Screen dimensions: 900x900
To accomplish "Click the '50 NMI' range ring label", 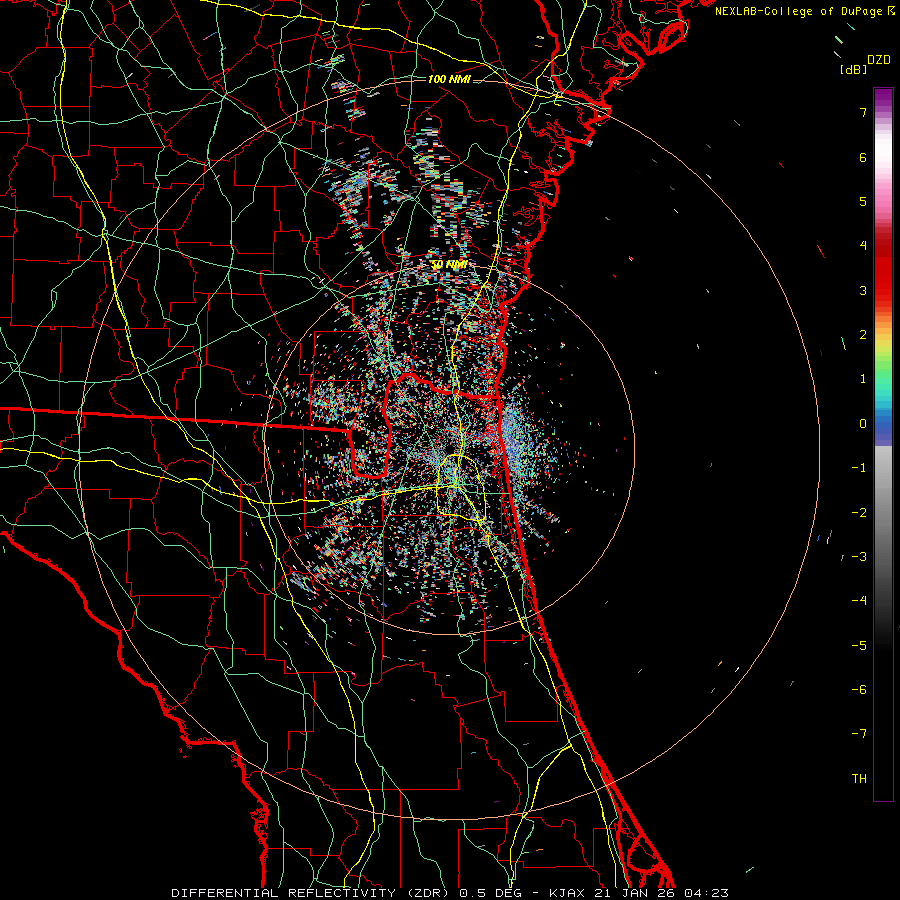I will point(449,265).
